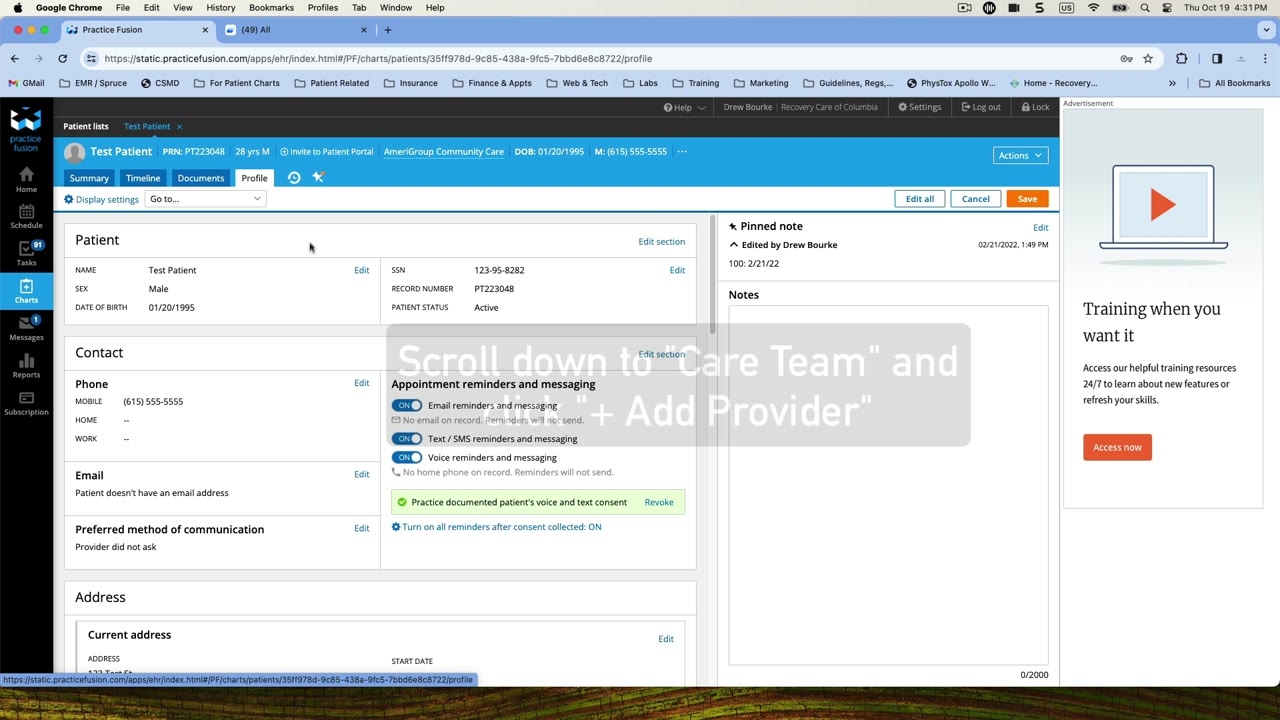The height and width of the screenshot is (720, 1280).
Task: Open the Chrome Bookmarks menu
Action: pyautogui.click(x=271, y=7)
